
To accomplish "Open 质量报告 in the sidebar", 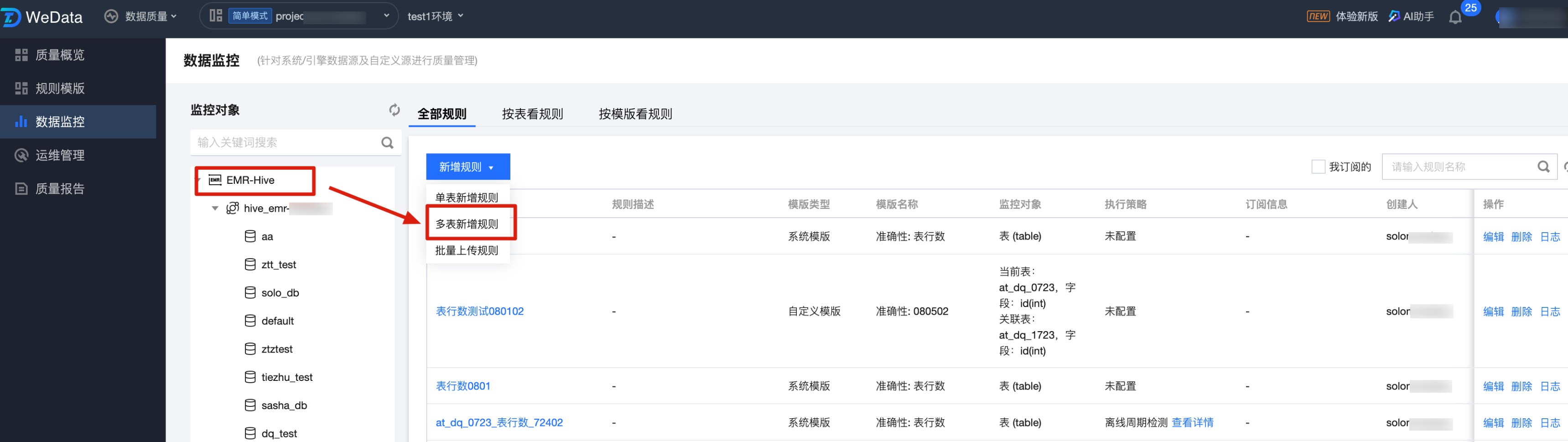I will coord(60,189).
